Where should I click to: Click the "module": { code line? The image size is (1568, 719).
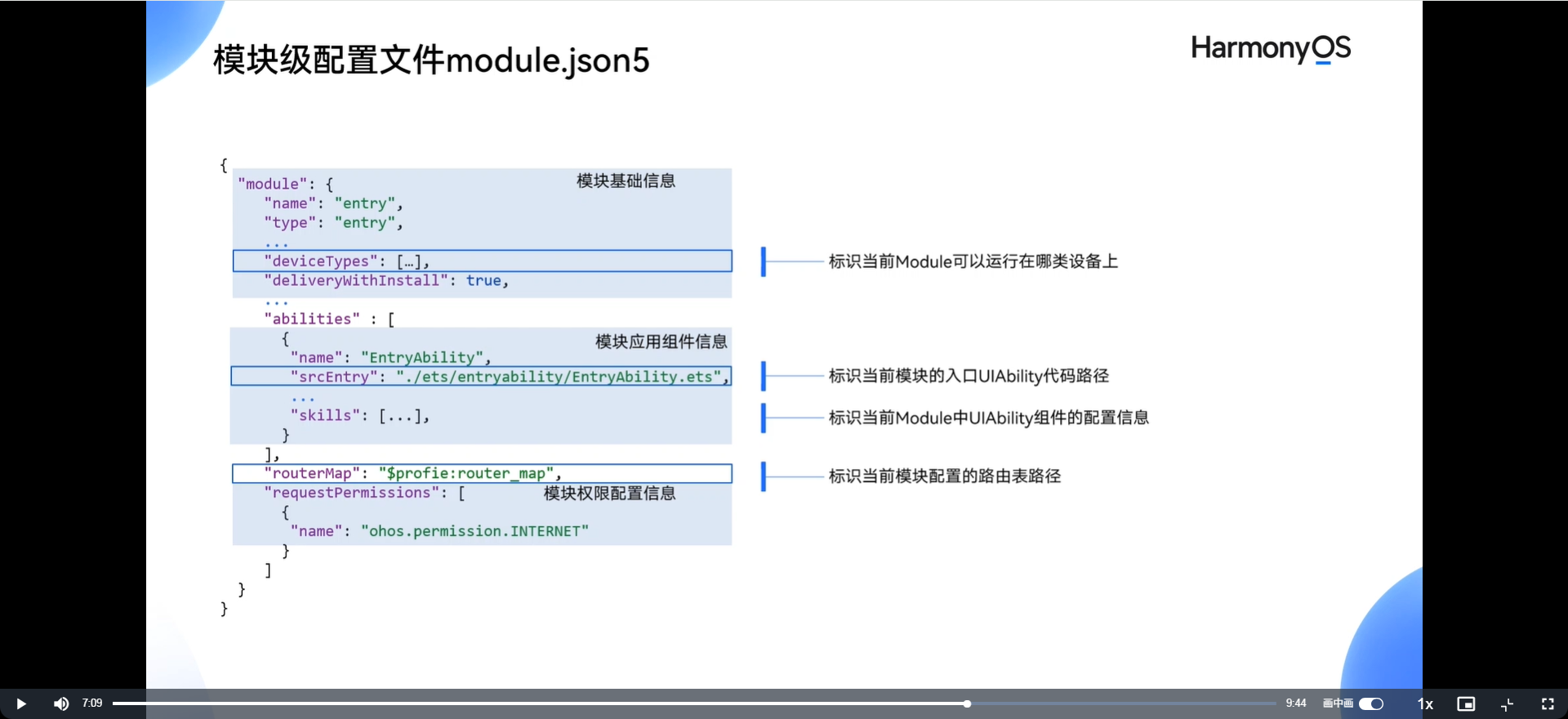click(286, 184)
